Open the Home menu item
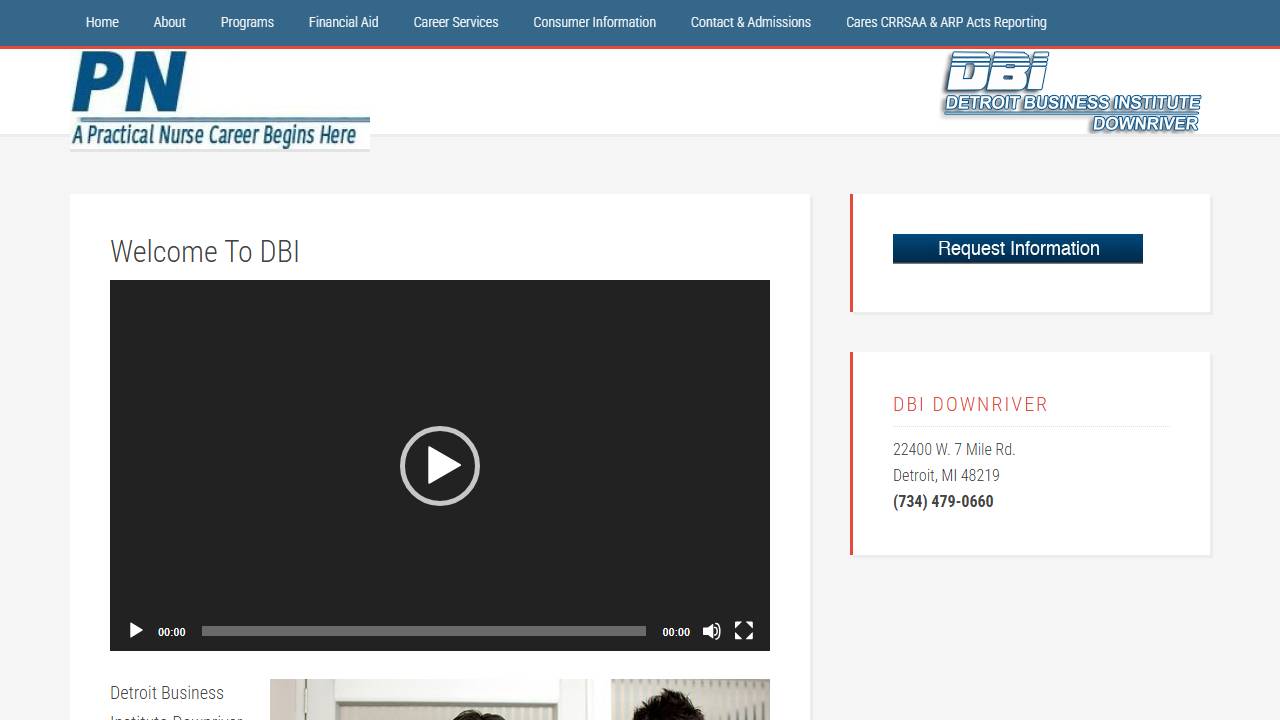Viewport: 1280px width, 720px height. point(102,22)
